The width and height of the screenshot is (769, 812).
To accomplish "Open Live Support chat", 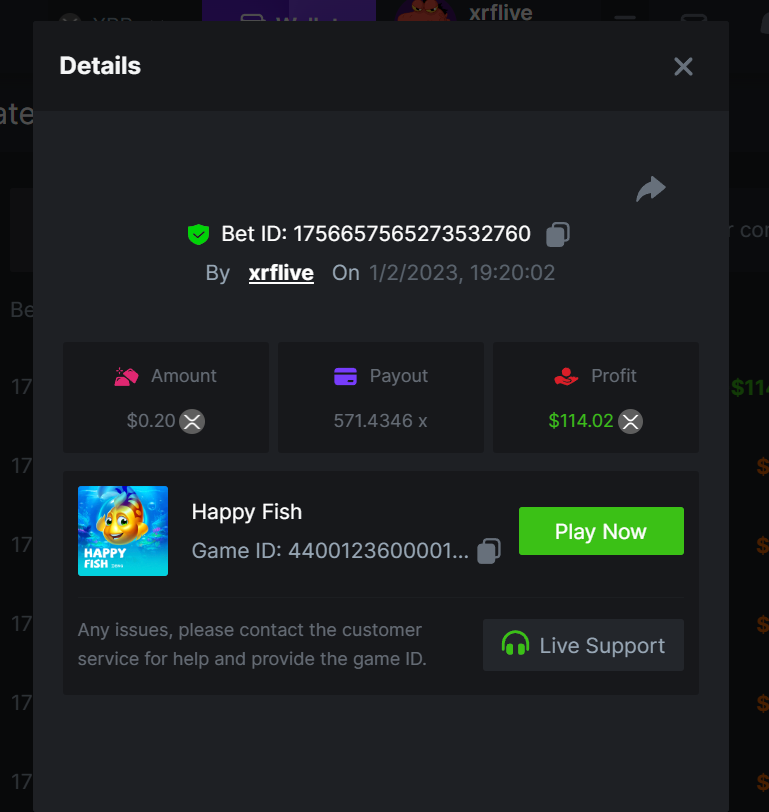I will pyautogui.click(x=583, y=645).
